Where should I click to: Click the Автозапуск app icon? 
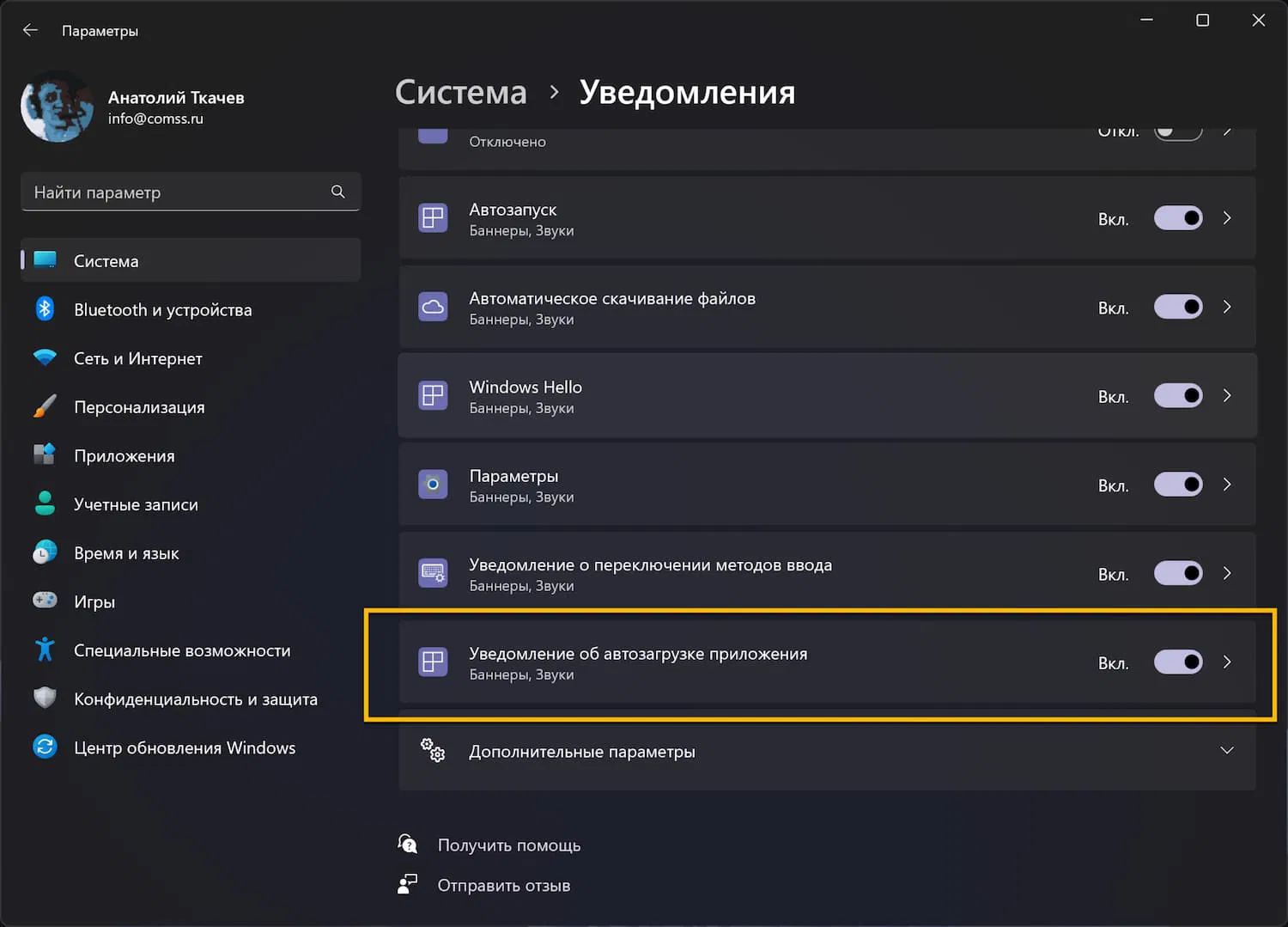[433, 218]
